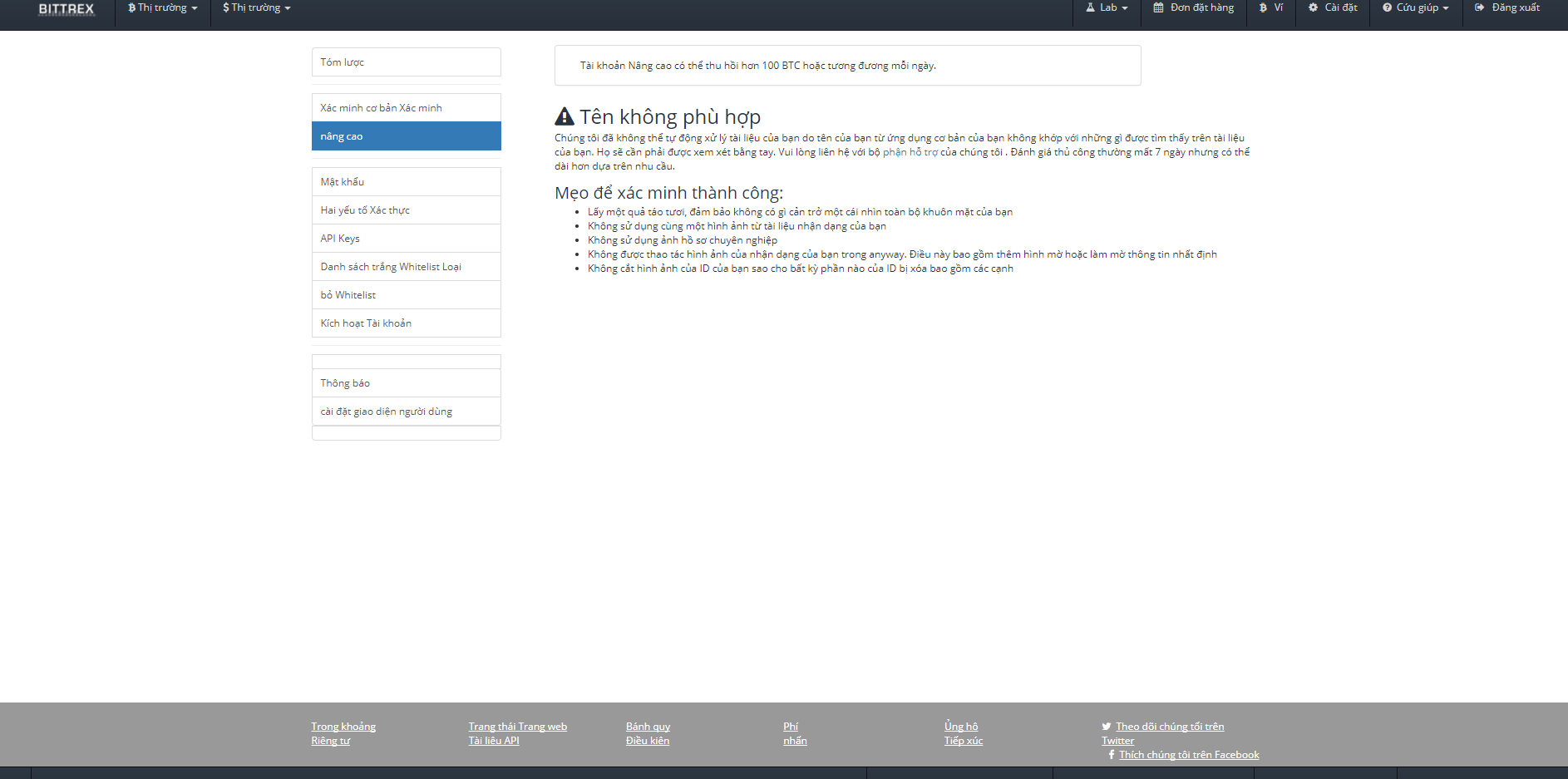Open Thông báo settings
This screenshot has width=1568, height=779.
[x=407, y=383]
